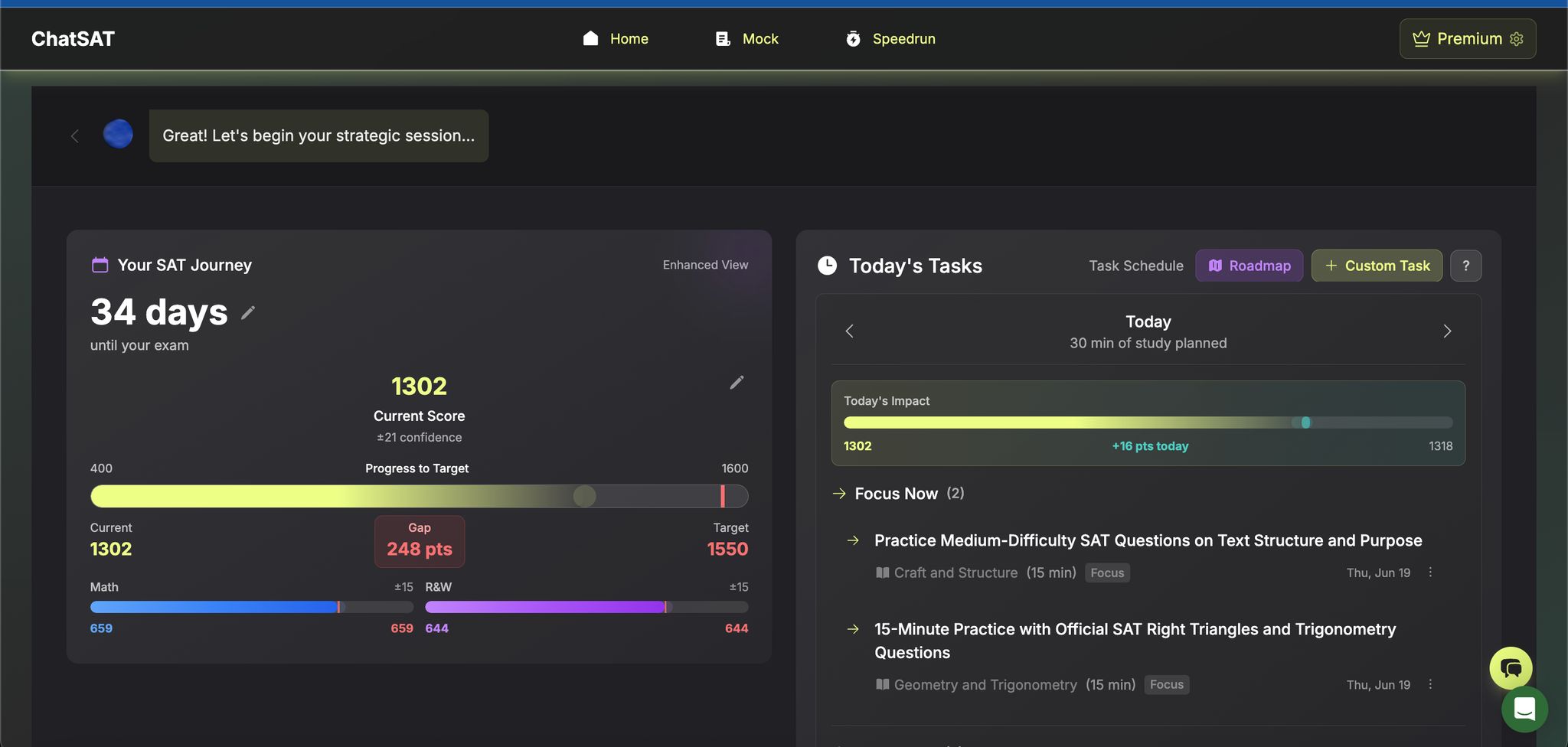Click the pencil icon next to 34 days
The width and height of the screenshot is (1568, 747).
coord(248,313)
